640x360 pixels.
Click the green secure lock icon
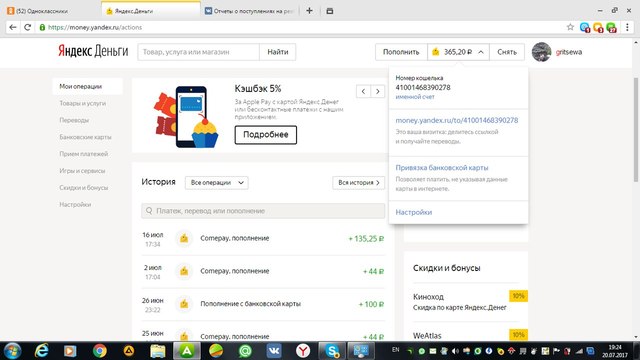[42, 27]
